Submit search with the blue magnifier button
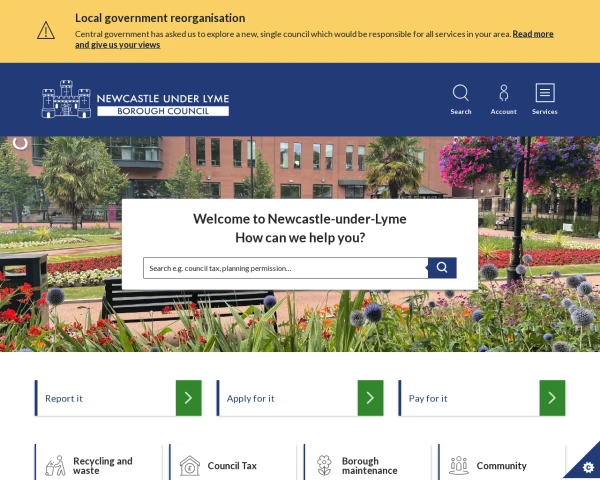The image size is (600, 480). pos(442,268)
